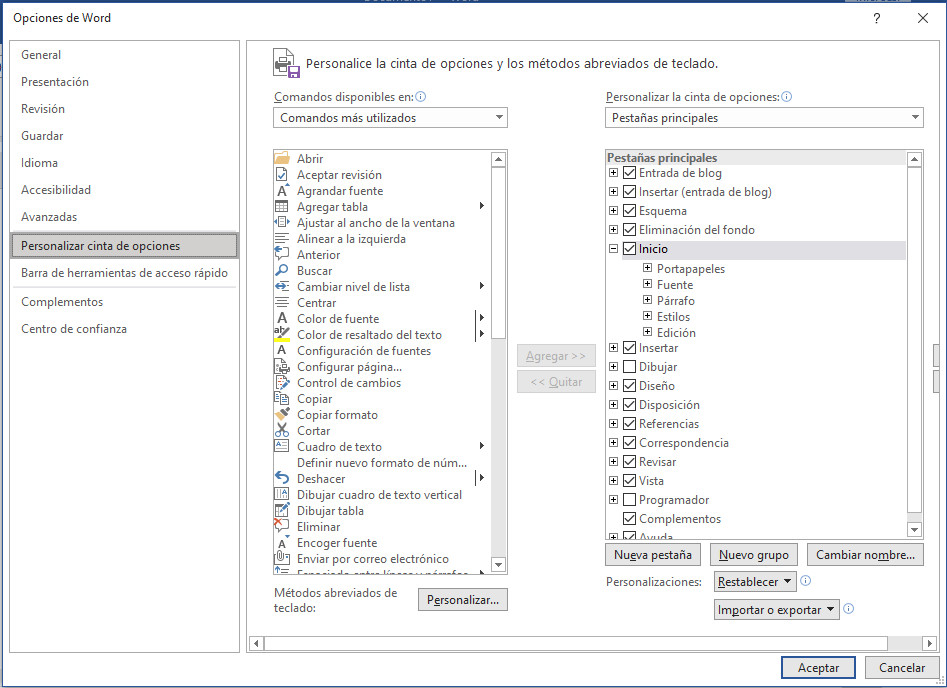Select the Abrir folder icon
Screen dimensions: 947x688
tap(282, 159)
